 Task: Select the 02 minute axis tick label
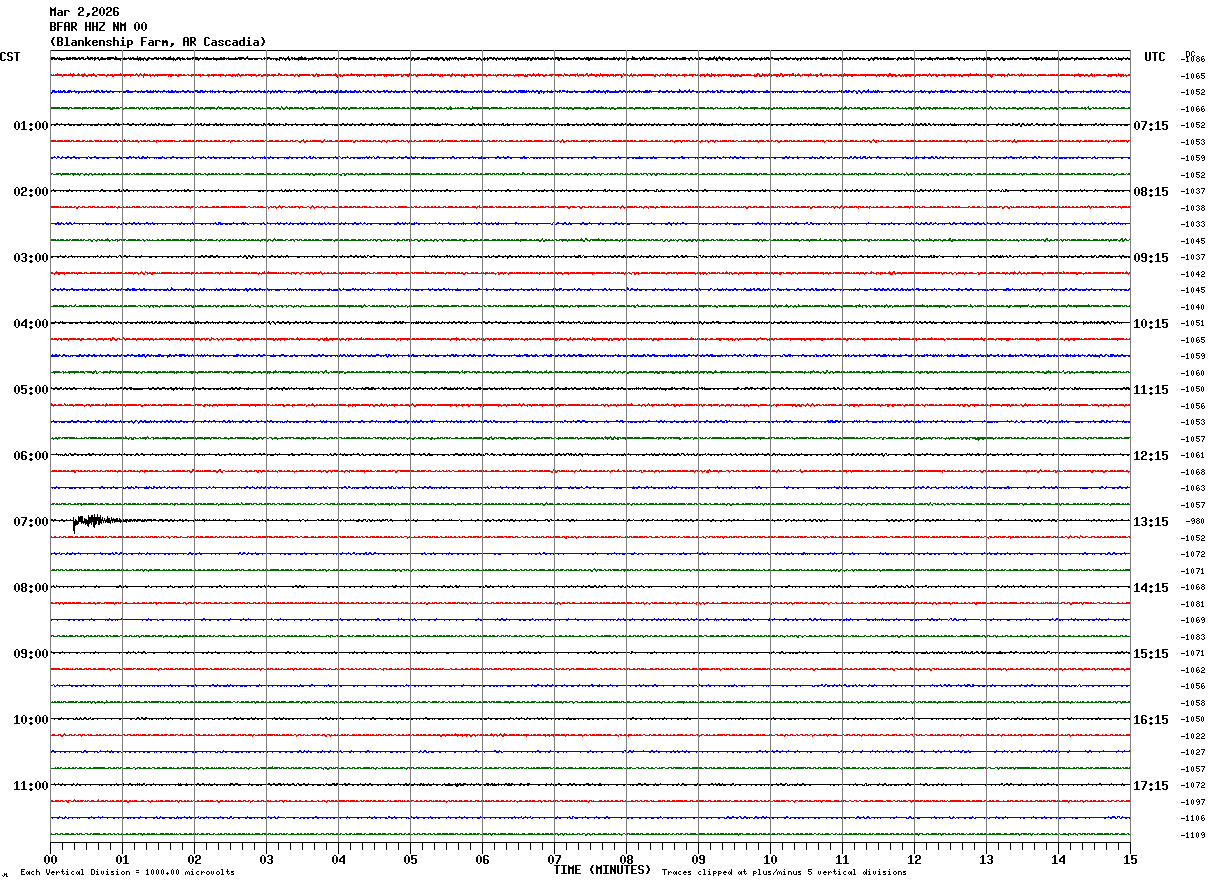[x=194, y=859]
